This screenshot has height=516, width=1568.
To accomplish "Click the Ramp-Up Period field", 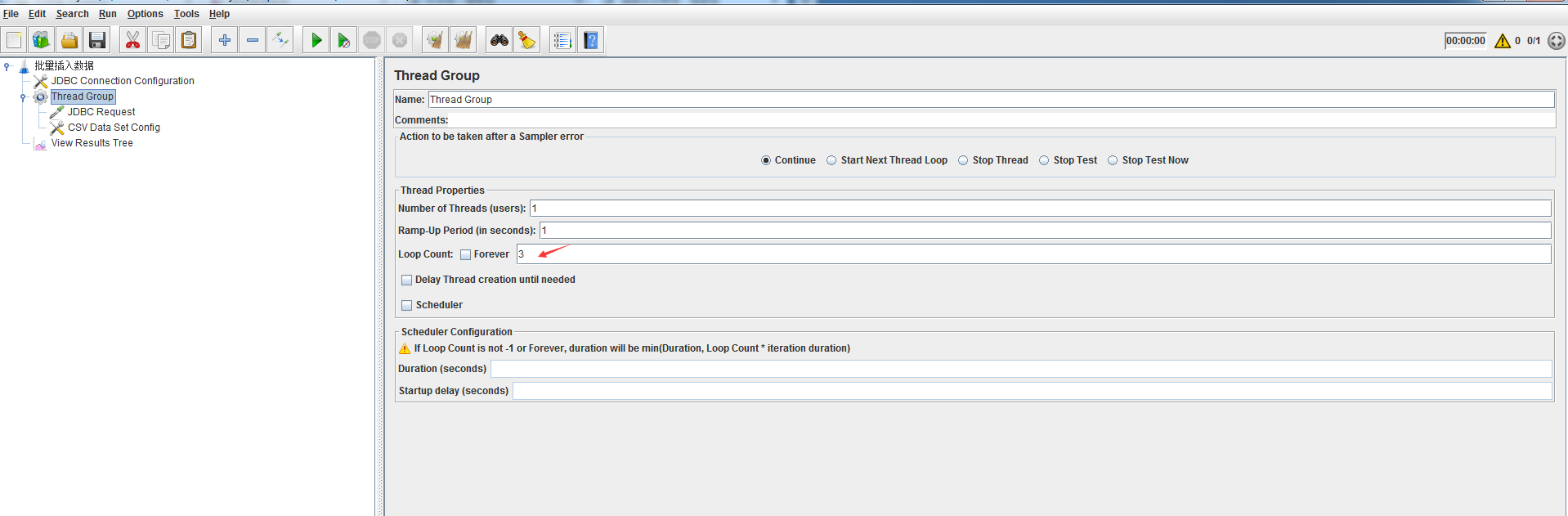I will (1045, 231).
